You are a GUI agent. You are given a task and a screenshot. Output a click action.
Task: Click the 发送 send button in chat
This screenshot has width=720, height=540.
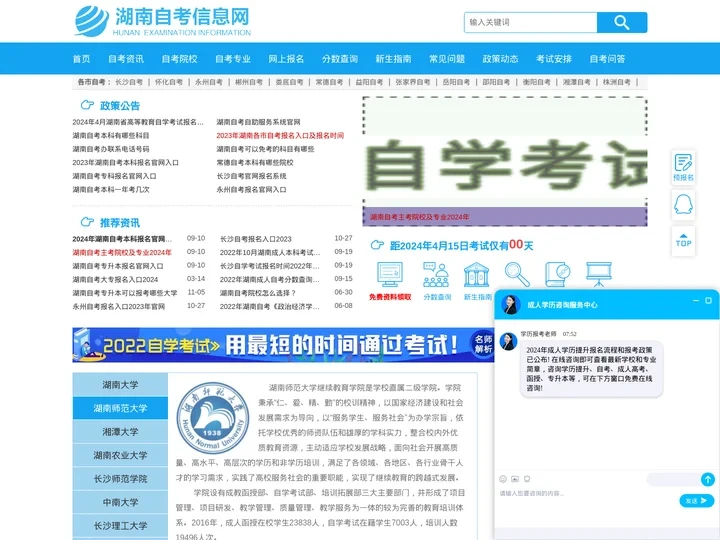click(697, 501)
